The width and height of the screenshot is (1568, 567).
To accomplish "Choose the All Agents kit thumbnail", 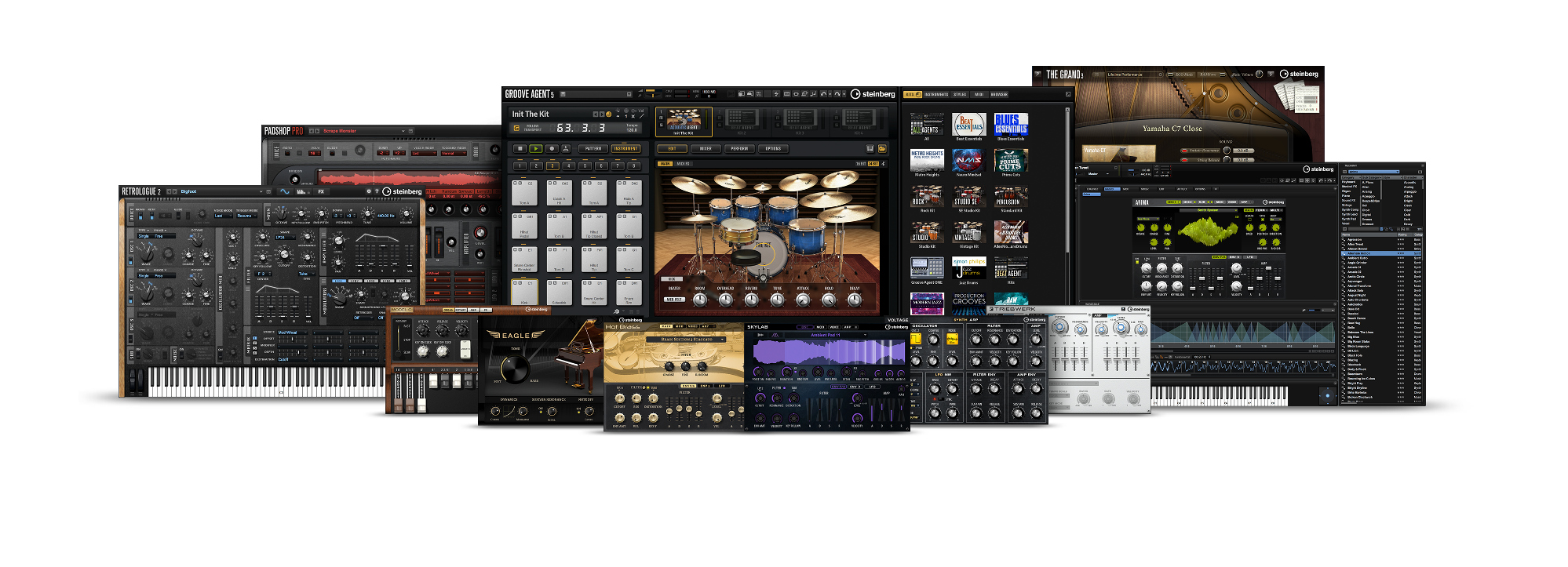I will coord(927,124).
